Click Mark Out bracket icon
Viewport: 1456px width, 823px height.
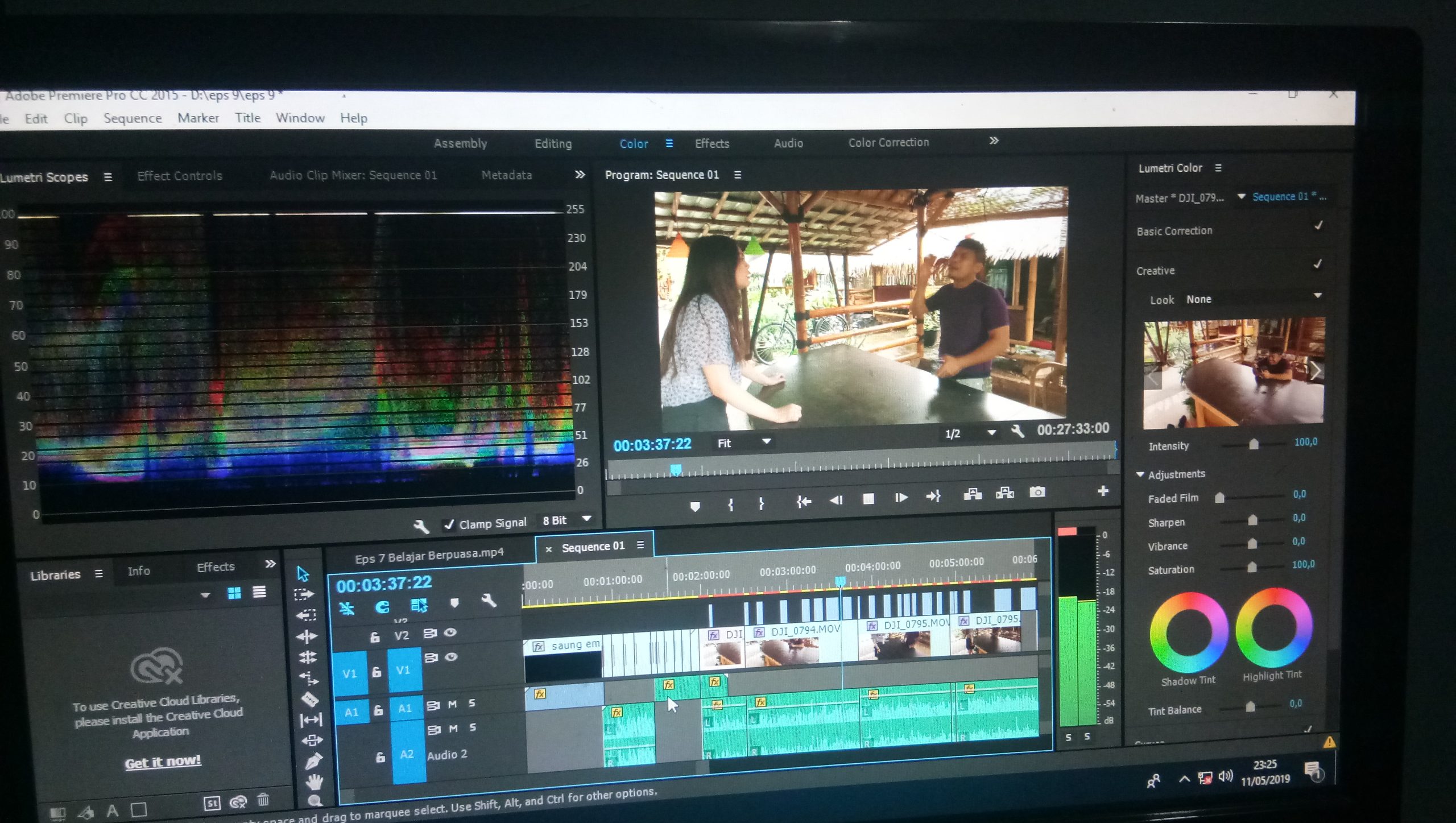(x=761, y=503)
